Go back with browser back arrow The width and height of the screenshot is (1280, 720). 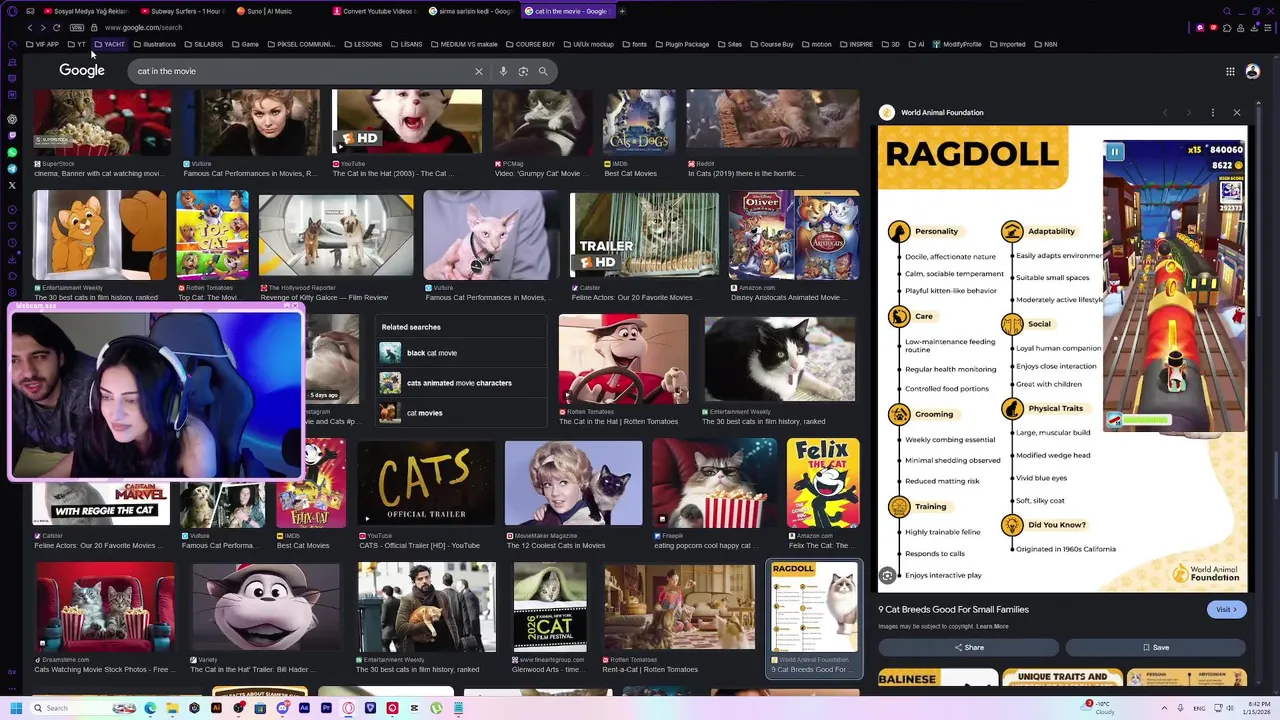[30, 28]
